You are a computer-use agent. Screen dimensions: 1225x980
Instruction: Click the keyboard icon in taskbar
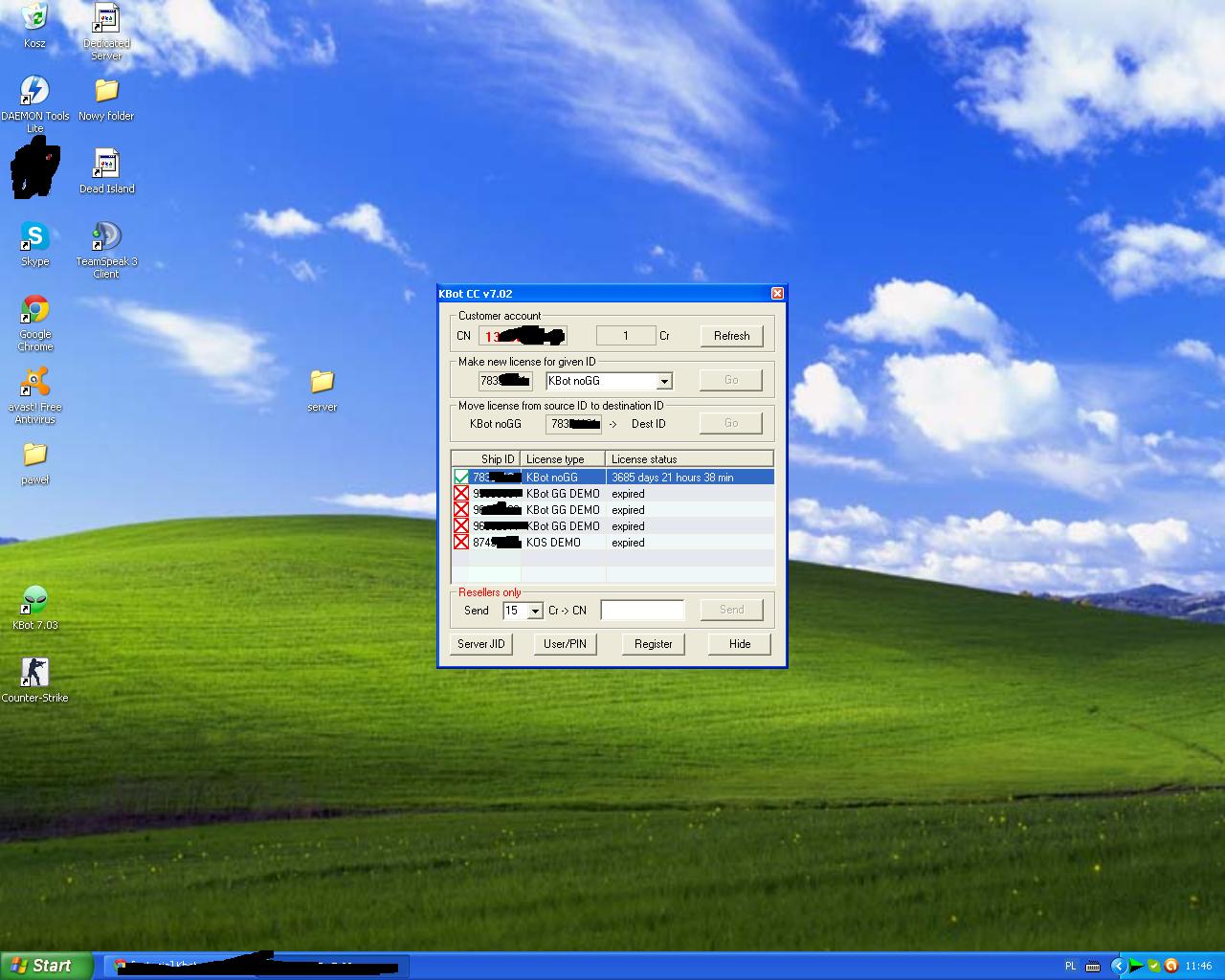(1093, 966)
